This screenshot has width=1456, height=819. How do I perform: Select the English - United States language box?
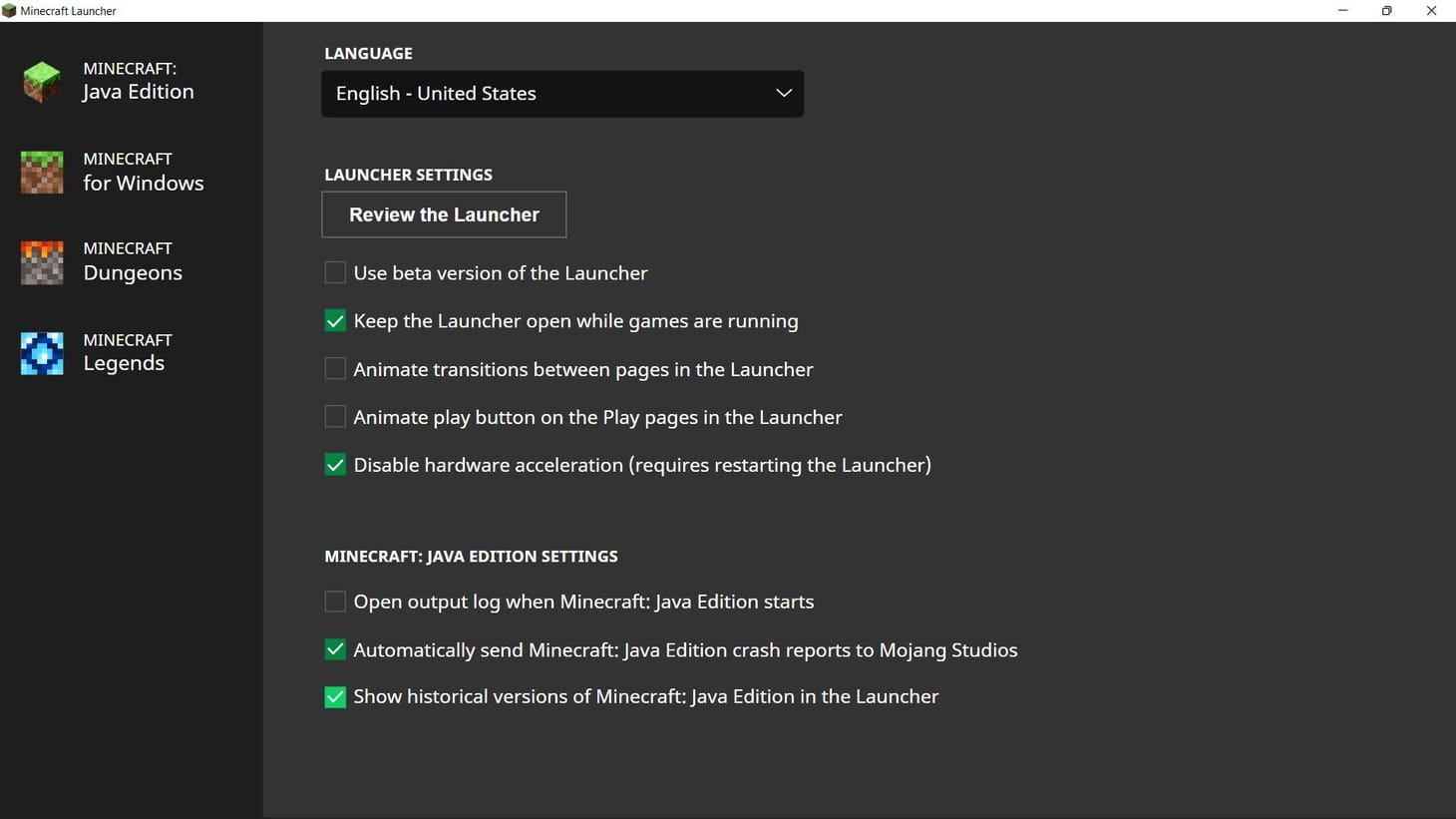[539, 94]
